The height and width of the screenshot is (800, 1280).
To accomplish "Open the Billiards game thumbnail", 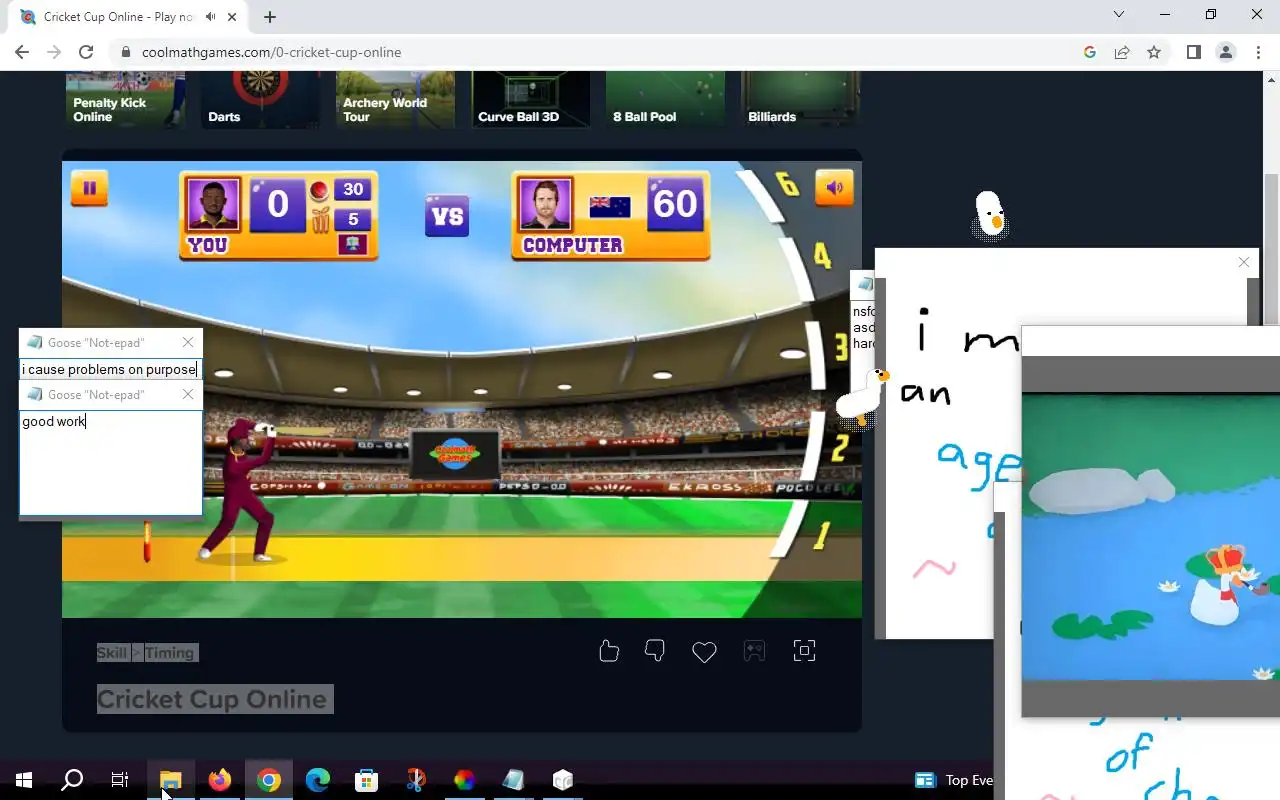I will click(800, 99).
